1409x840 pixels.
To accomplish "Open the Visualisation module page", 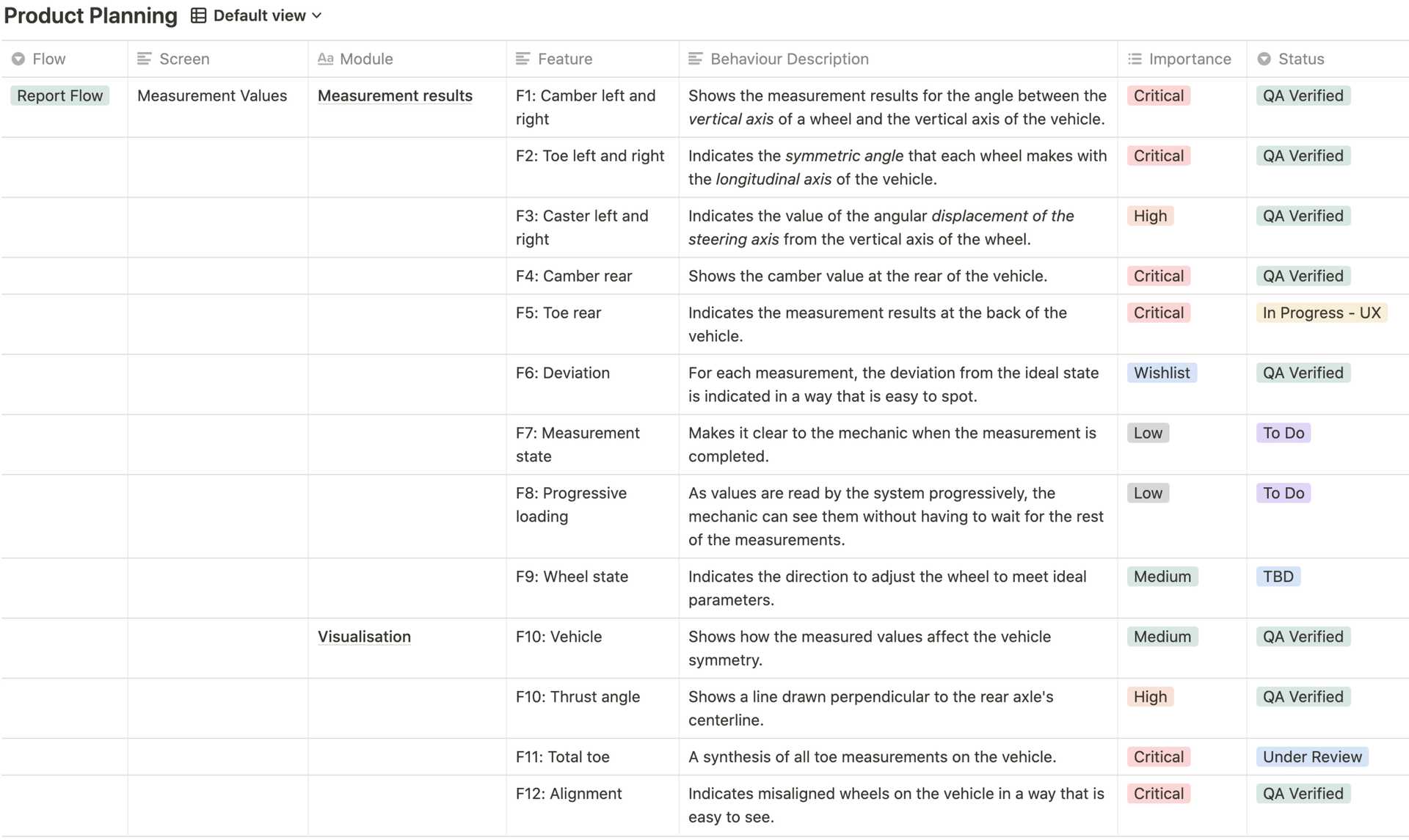I will click(x=364, y=637).
